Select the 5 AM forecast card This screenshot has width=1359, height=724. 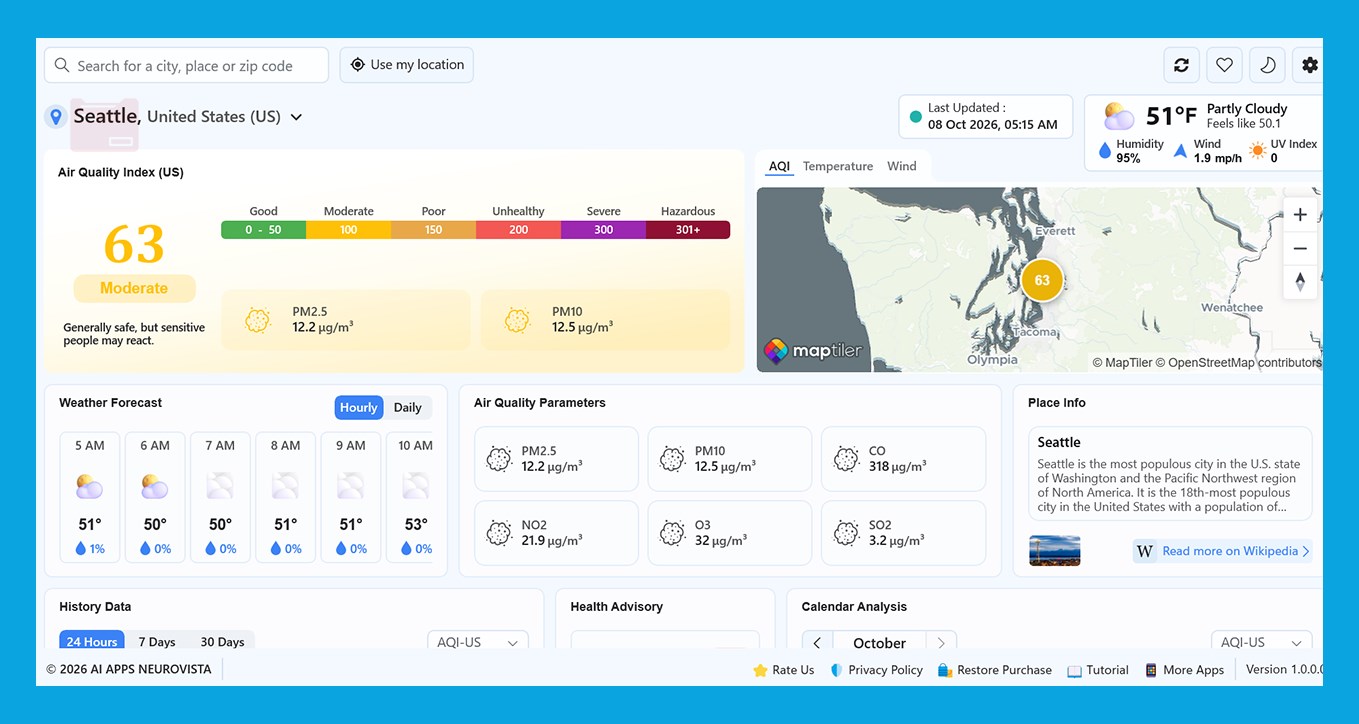click(90, 497)
